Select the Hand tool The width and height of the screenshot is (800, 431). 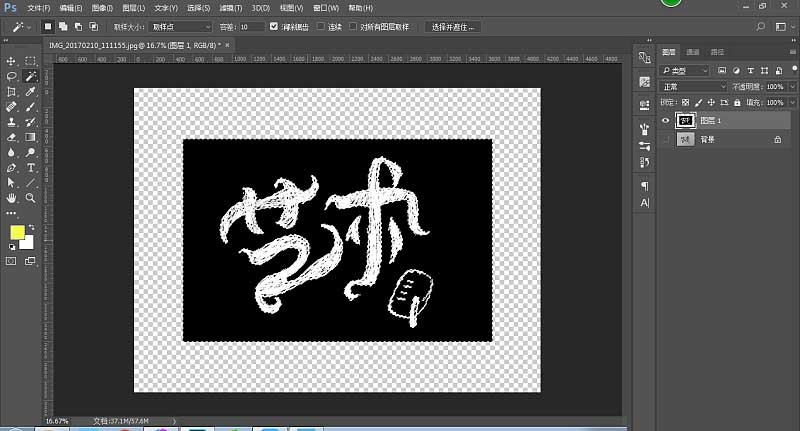[11, 198]
